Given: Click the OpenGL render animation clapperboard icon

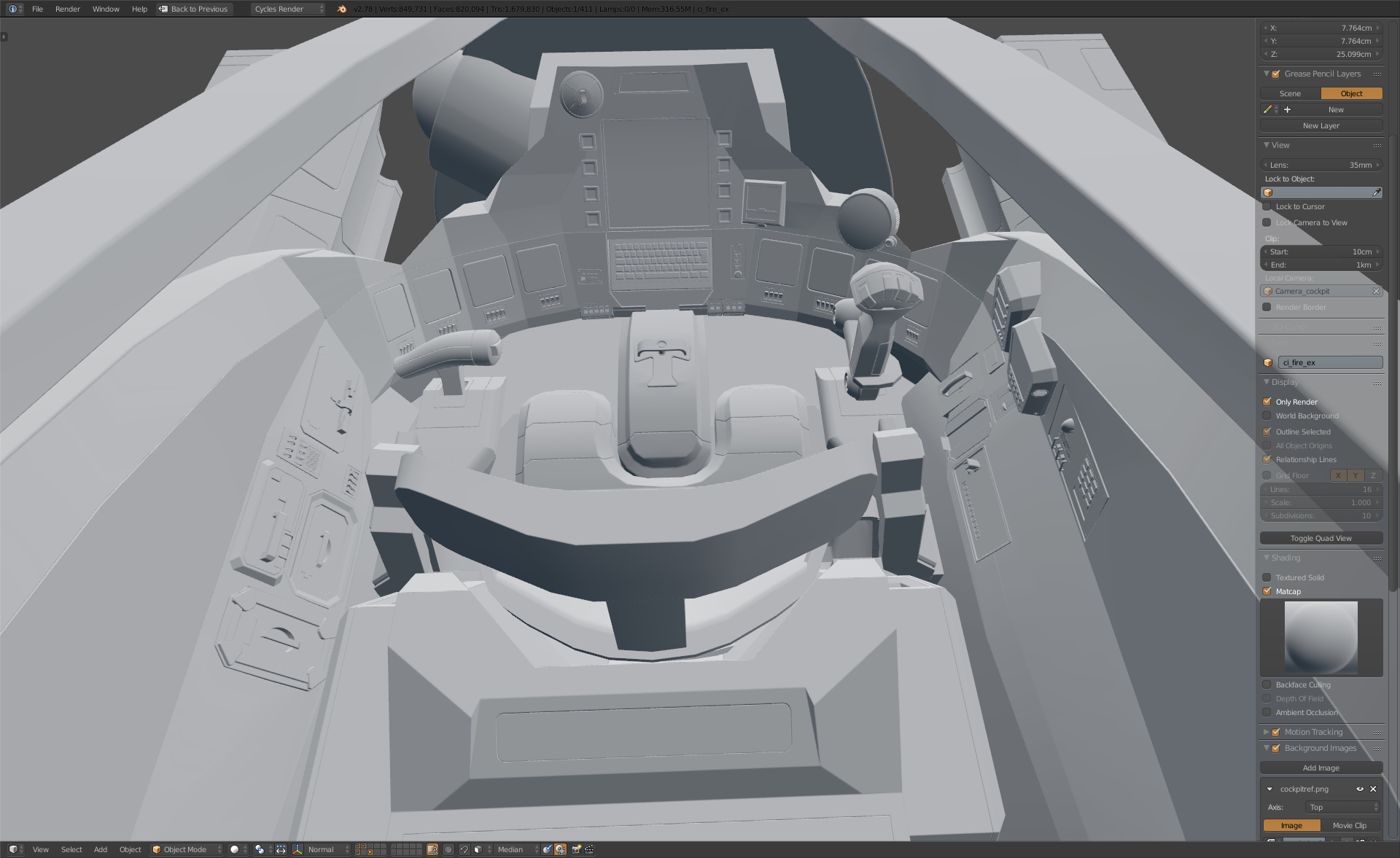Looking at the screenshot, I should 589,849.
